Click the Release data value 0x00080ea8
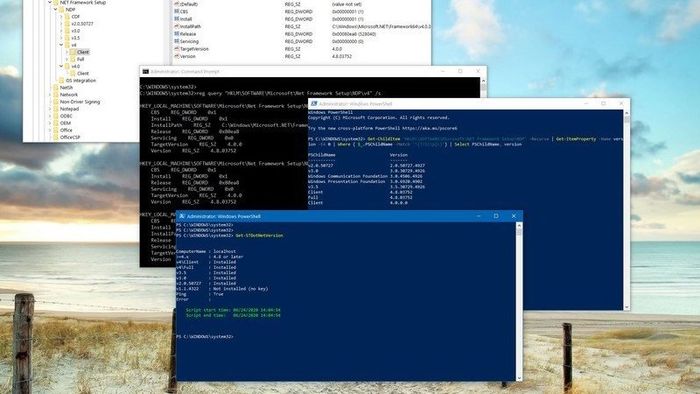This screenshot has width=700, height=394. [354, 34]
